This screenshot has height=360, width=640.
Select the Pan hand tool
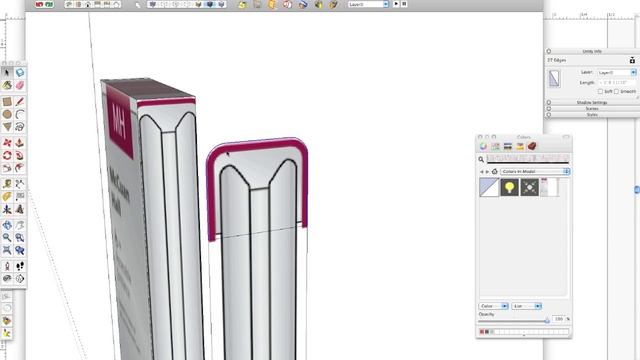click(x=20, y=225)
